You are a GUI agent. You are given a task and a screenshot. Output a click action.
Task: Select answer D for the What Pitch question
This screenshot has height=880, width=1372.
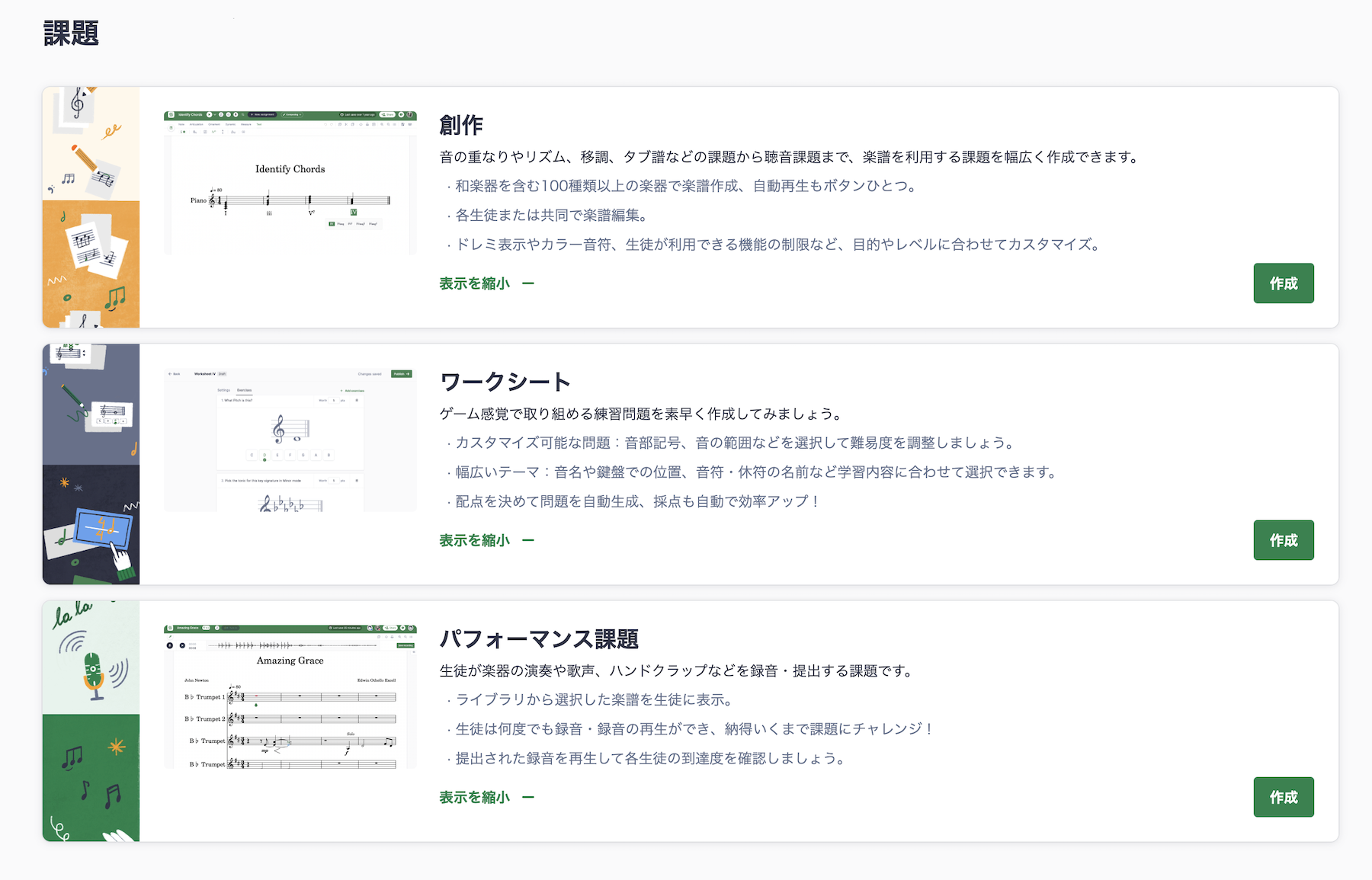[264, 455]
